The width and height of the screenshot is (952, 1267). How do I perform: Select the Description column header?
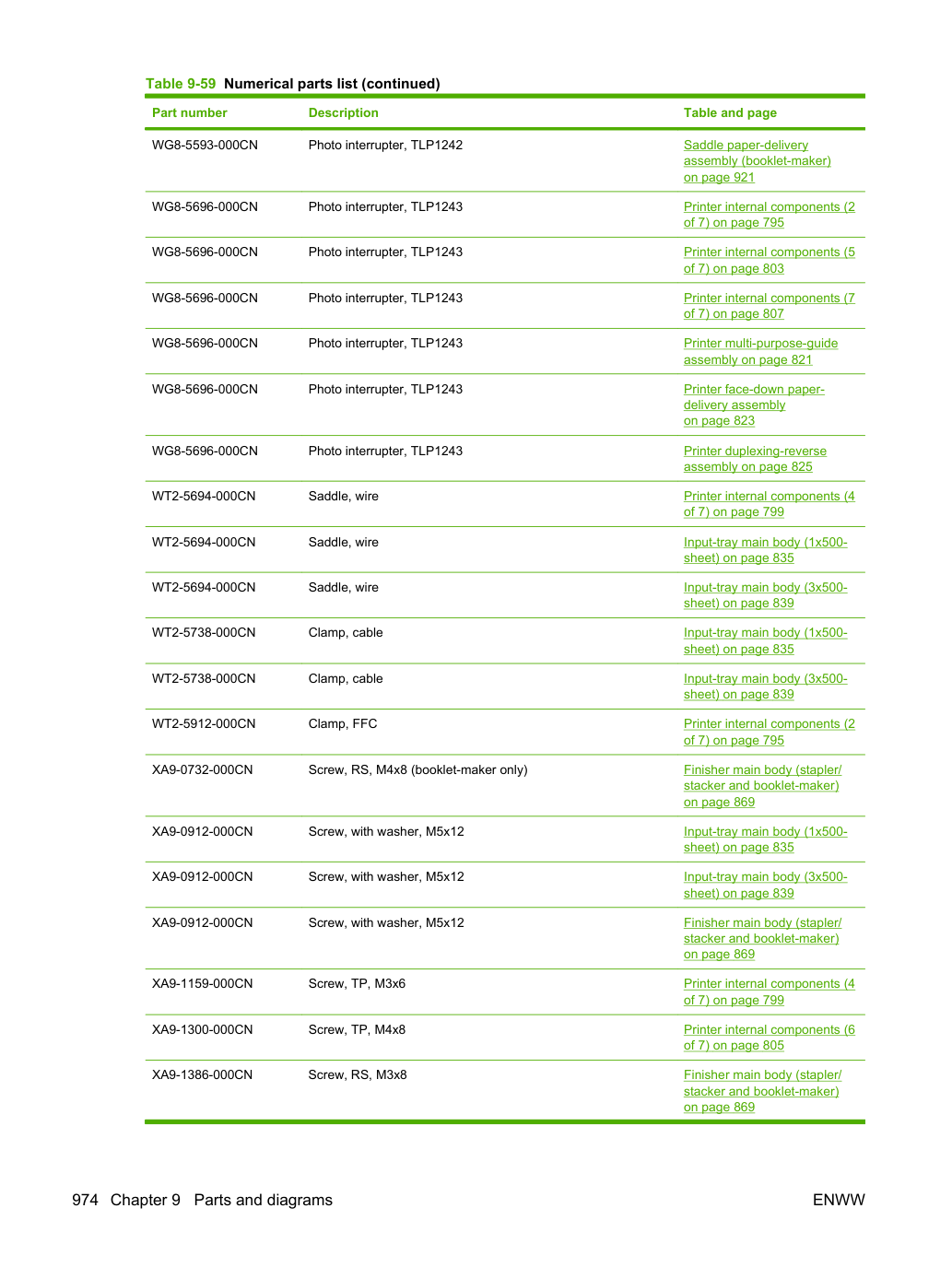pos(344,112)
